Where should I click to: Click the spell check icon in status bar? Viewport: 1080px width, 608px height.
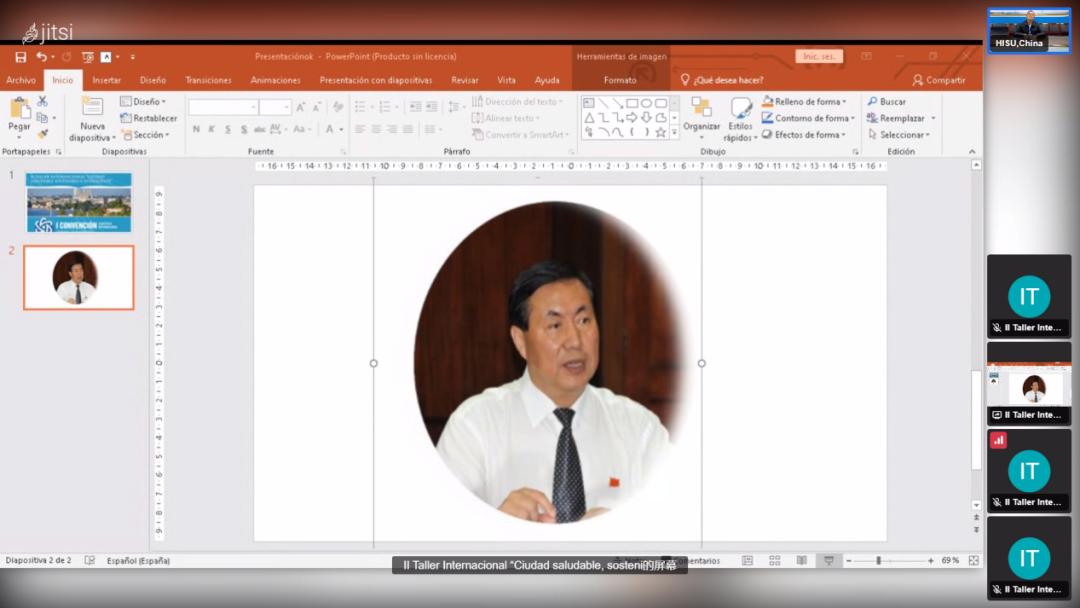[x=90, y=561]
